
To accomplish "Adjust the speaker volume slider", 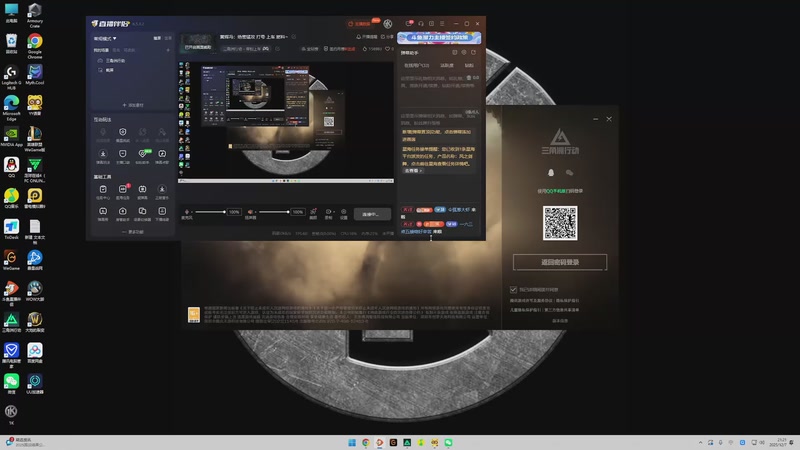I will tap(273, 212).
